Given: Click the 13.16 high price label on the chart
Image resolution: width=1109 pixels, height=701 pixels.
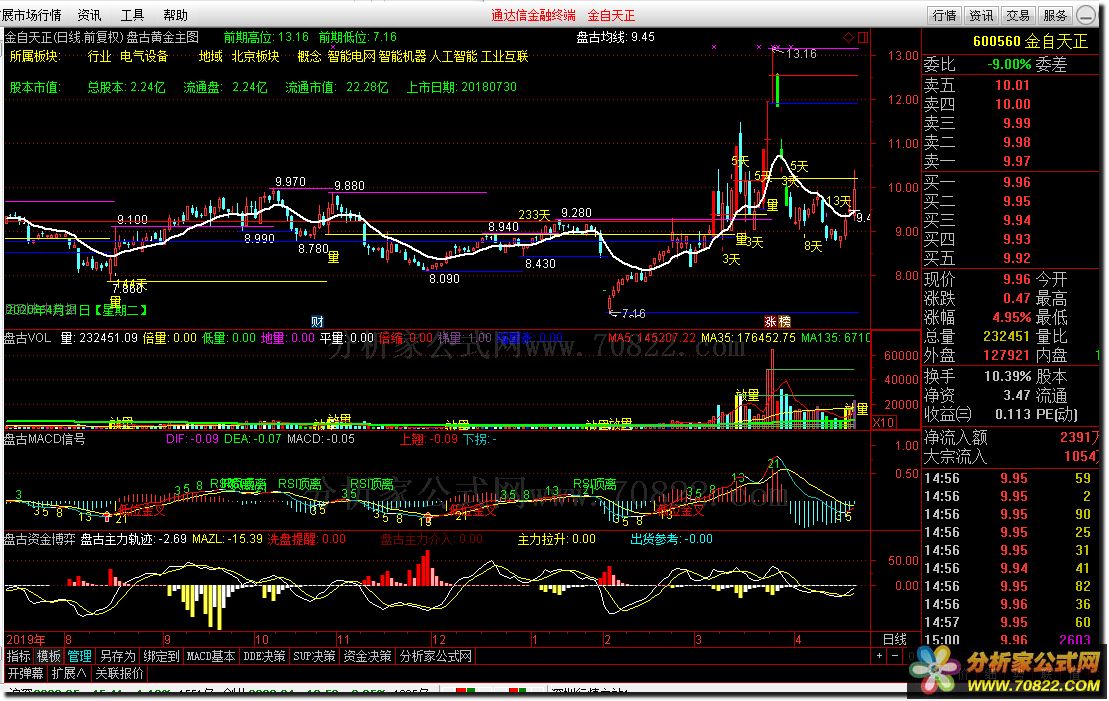Looking at the screenshot, I should [801, 54].
